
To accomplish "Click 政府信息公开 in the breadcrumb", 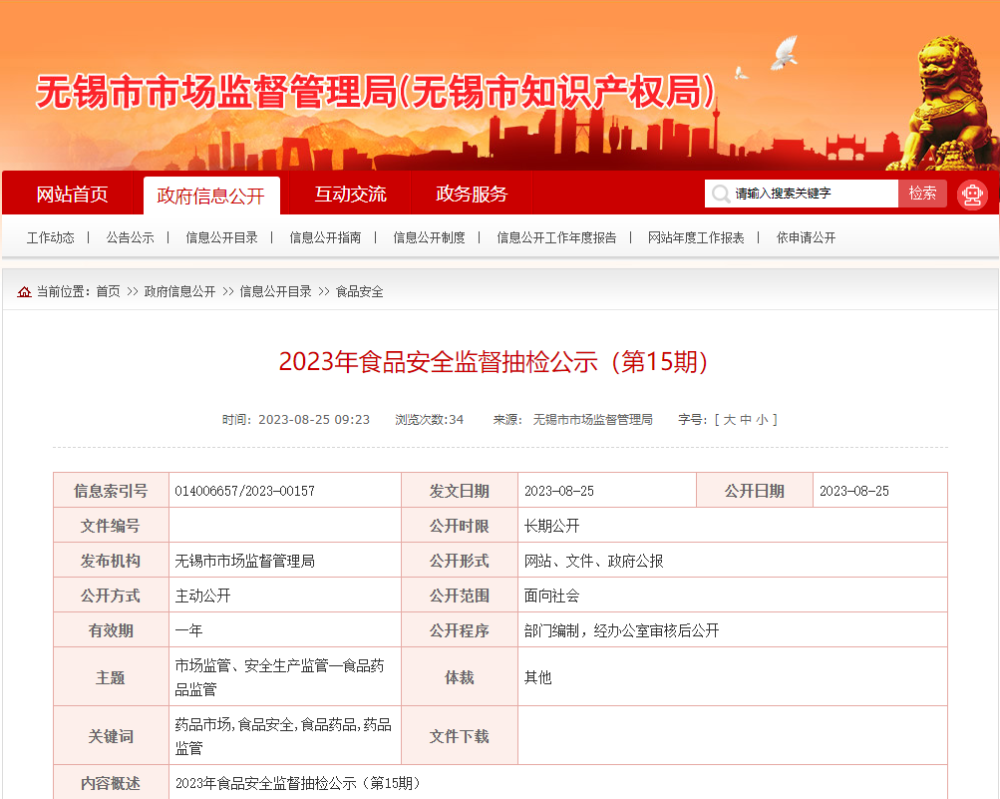I will point(180,292).
